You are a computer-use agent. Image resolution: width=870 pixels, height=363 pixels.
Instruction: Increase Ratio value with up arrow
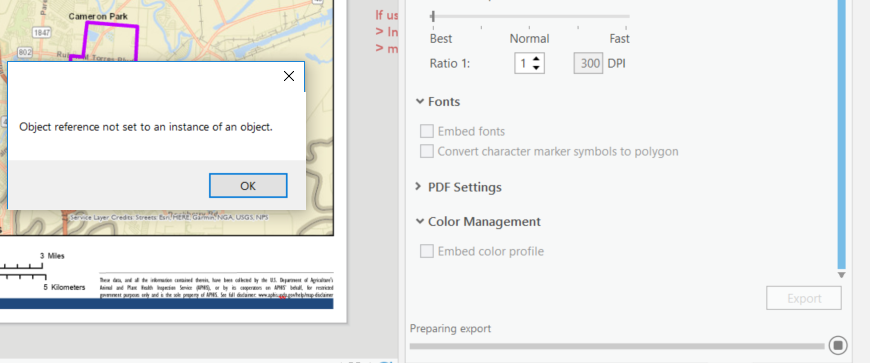point(536,59)
